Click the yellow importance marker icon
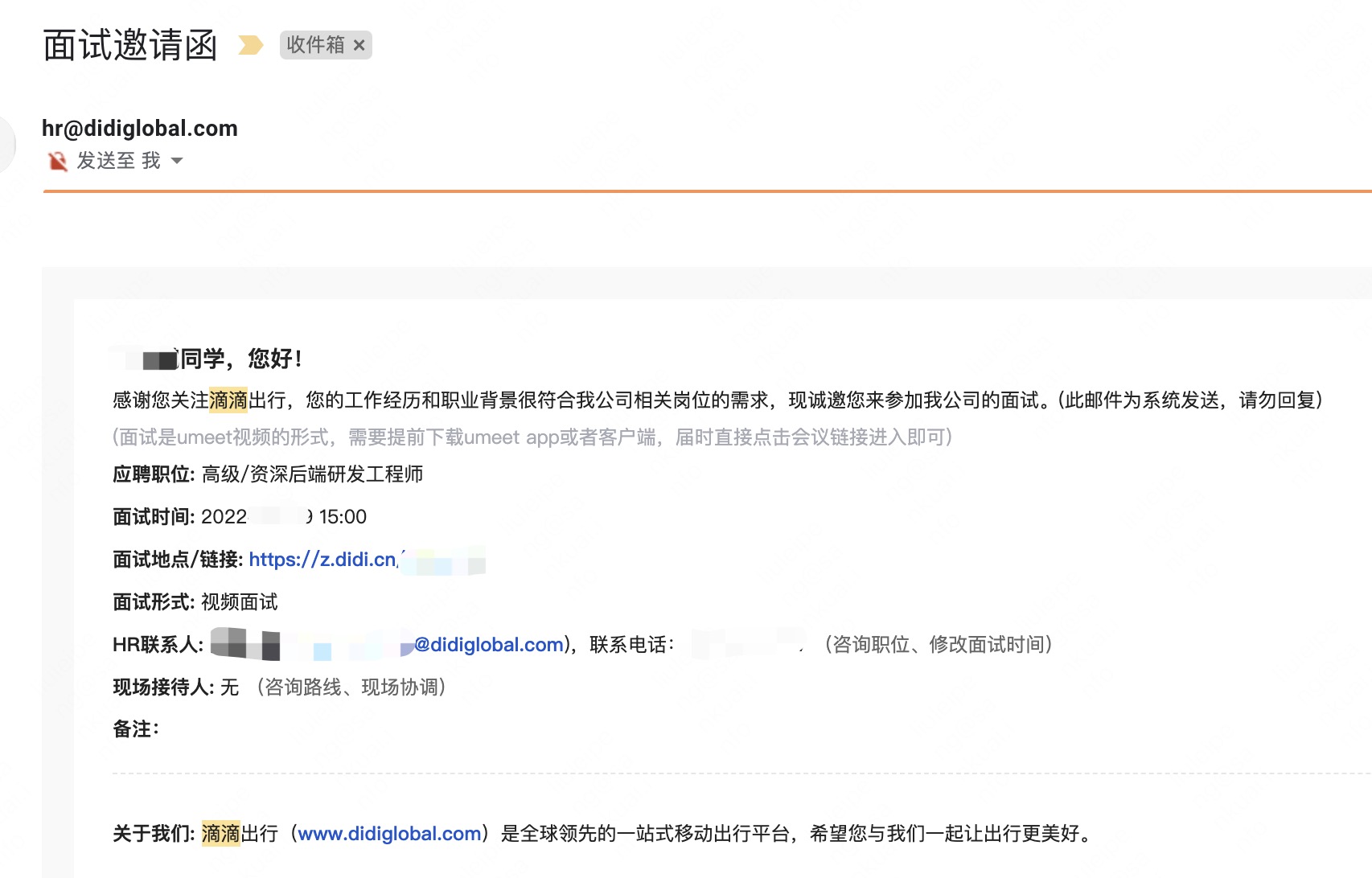The height and width of the screenshot is (878, 1372). [x=251, y=45]
